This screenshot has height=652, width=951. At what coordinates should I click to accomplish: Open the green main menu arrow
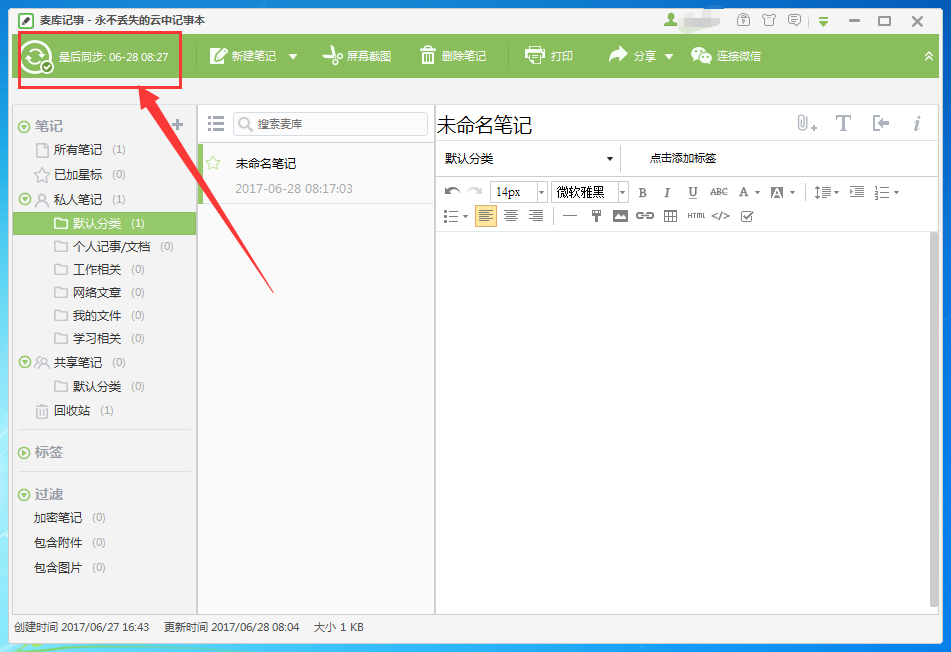tap(823, 22)
